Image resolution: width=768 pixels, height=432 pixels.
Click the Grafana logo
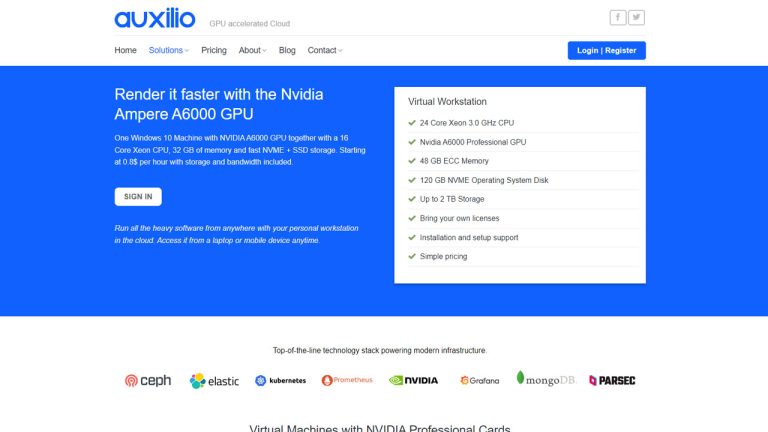(x=479, y=380)
